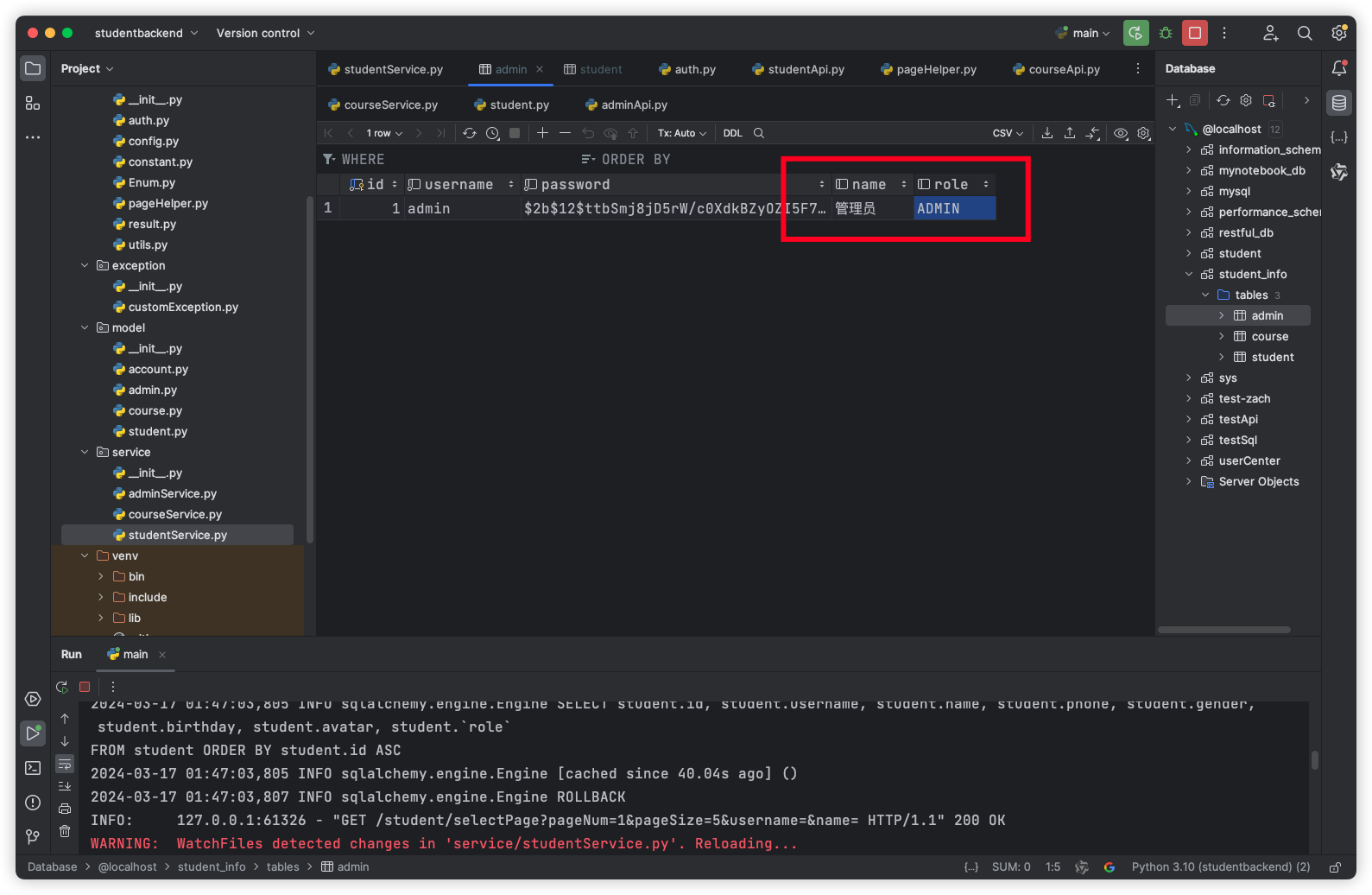Click the reload data icon in table toolbar

coord(469,133)
